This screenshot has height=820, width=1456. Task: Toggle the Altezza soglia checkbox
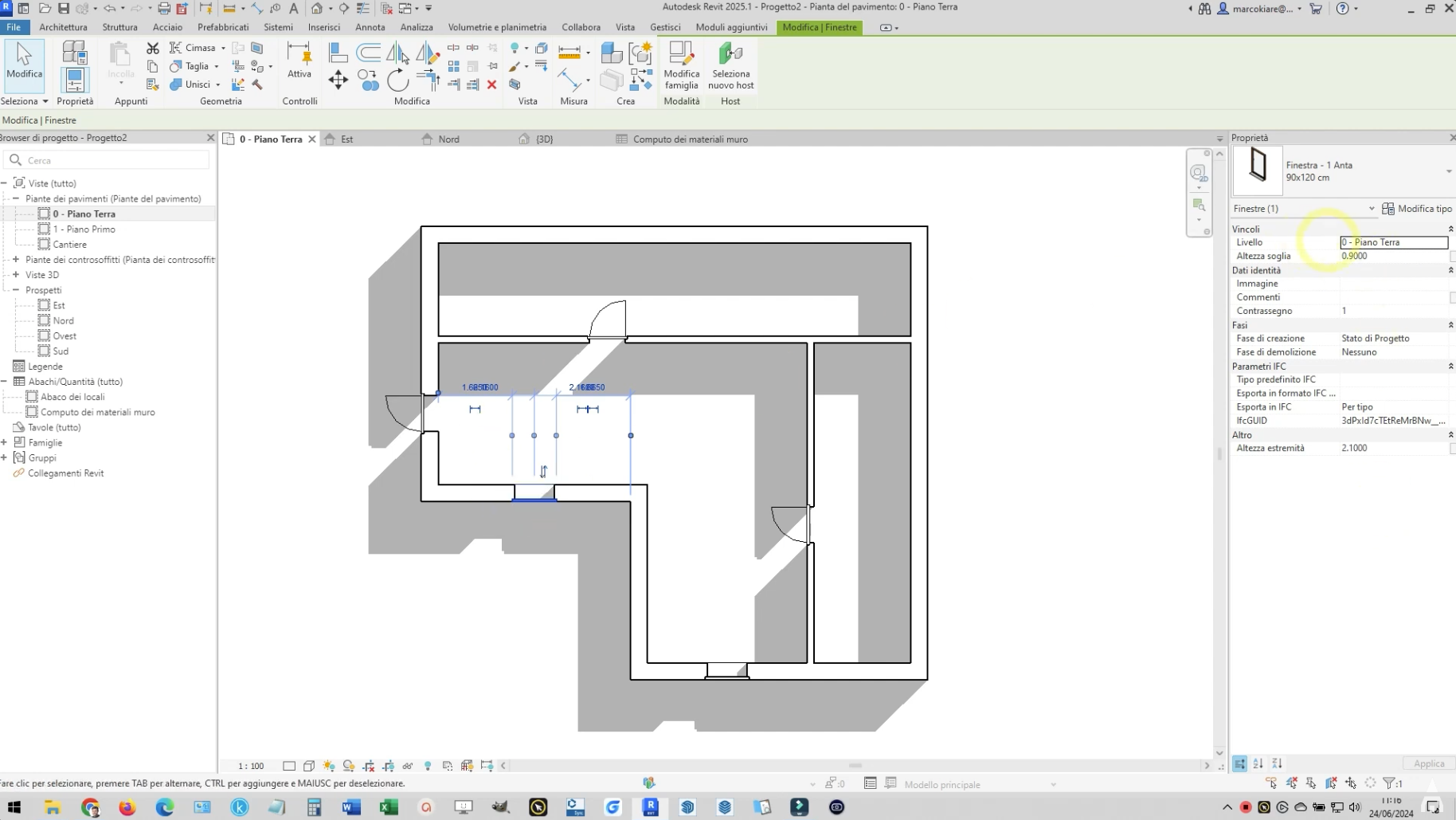[x=1452, y=257]
